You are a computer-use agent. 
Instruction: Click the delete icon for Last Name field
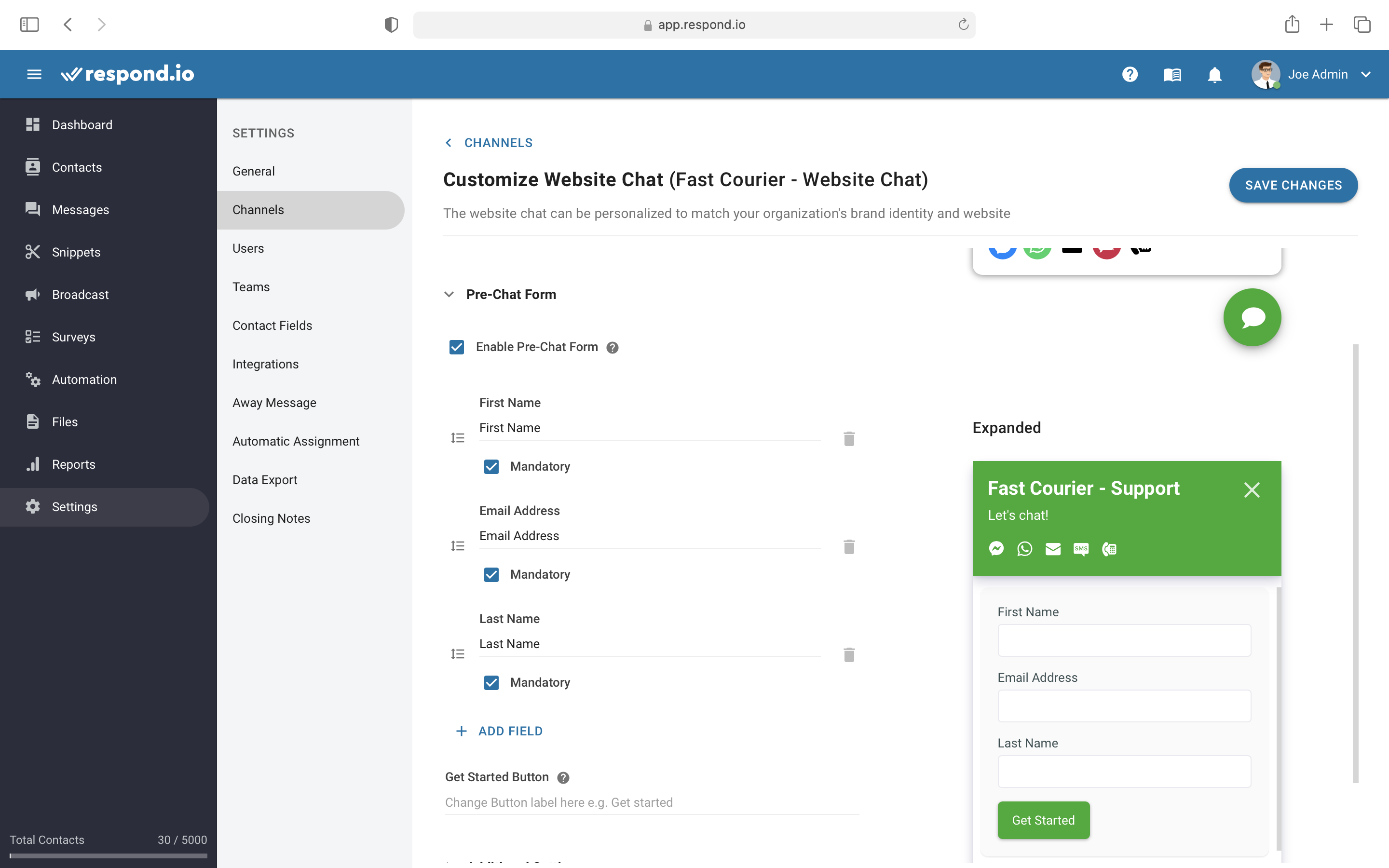tap(848, 655)
